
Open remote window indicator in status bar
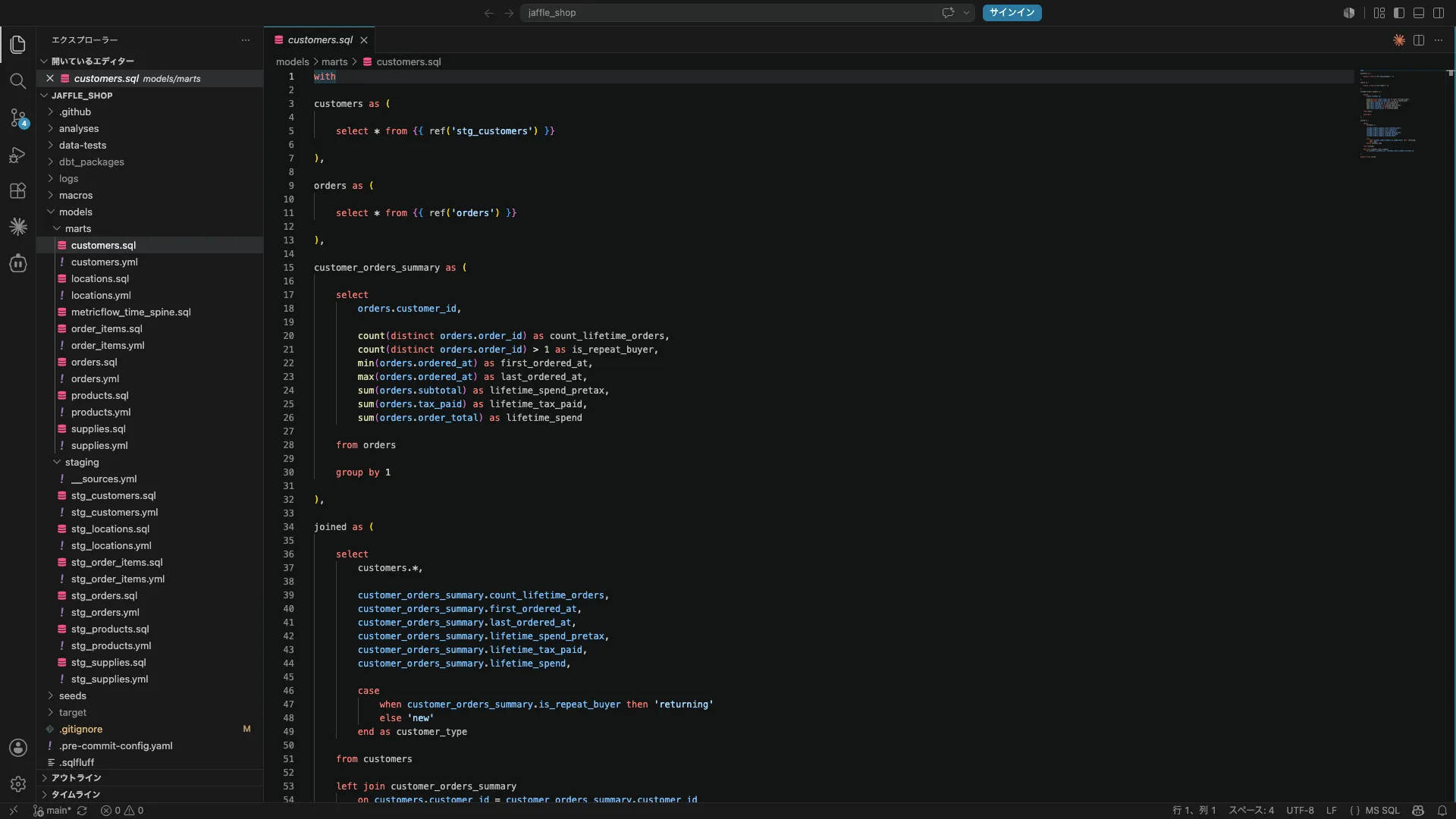click(13, 811)
